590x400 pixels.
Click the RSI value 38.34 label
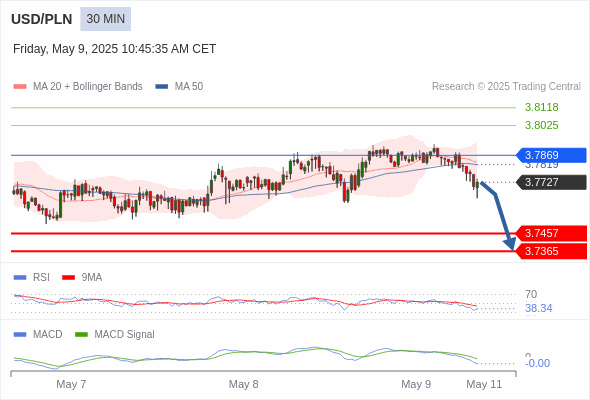[x=538, y=308]
